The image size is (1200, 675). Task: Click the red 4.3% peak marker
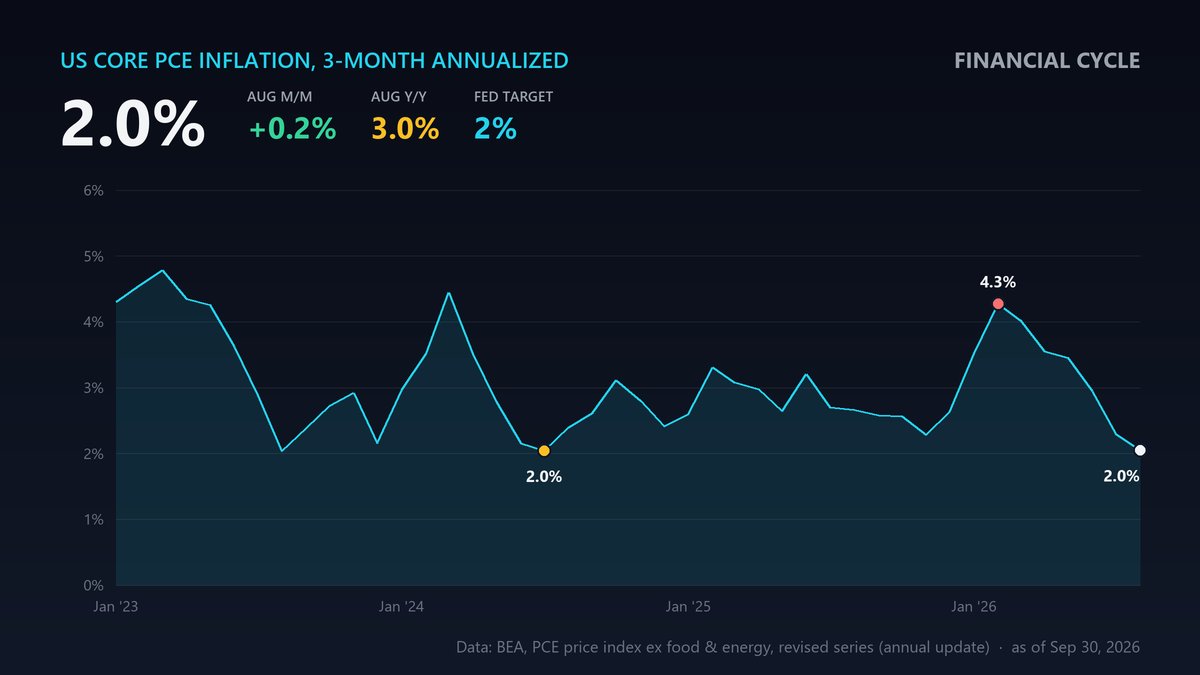[998, 303]
